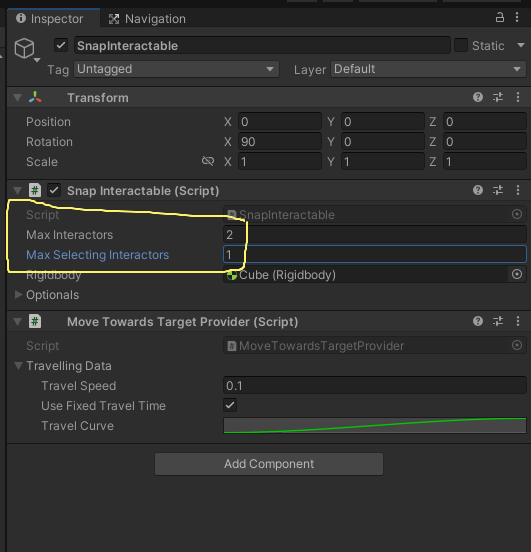Open Move Towards Target Provider help

(x=478, y=321)
